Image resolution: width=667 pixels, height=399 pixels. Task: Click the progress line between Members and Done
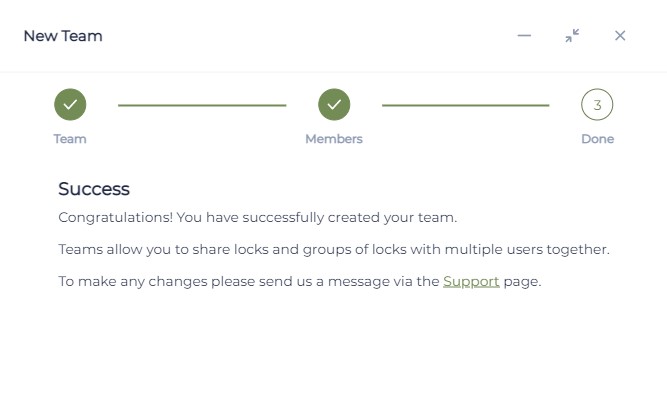pyautogui.click(x=466, y=105)
